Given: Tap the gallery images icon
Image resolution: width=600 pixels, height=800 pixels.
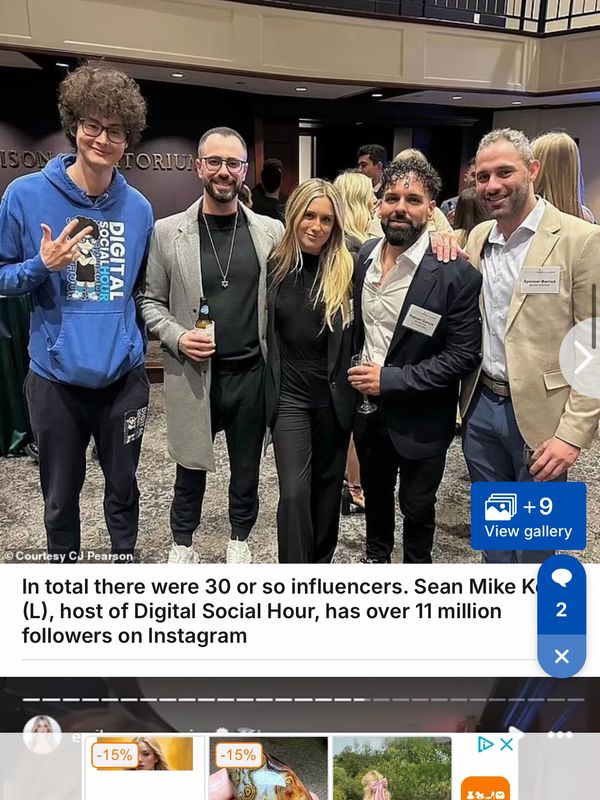Looking at the screenshot, I should coord(500,507).
